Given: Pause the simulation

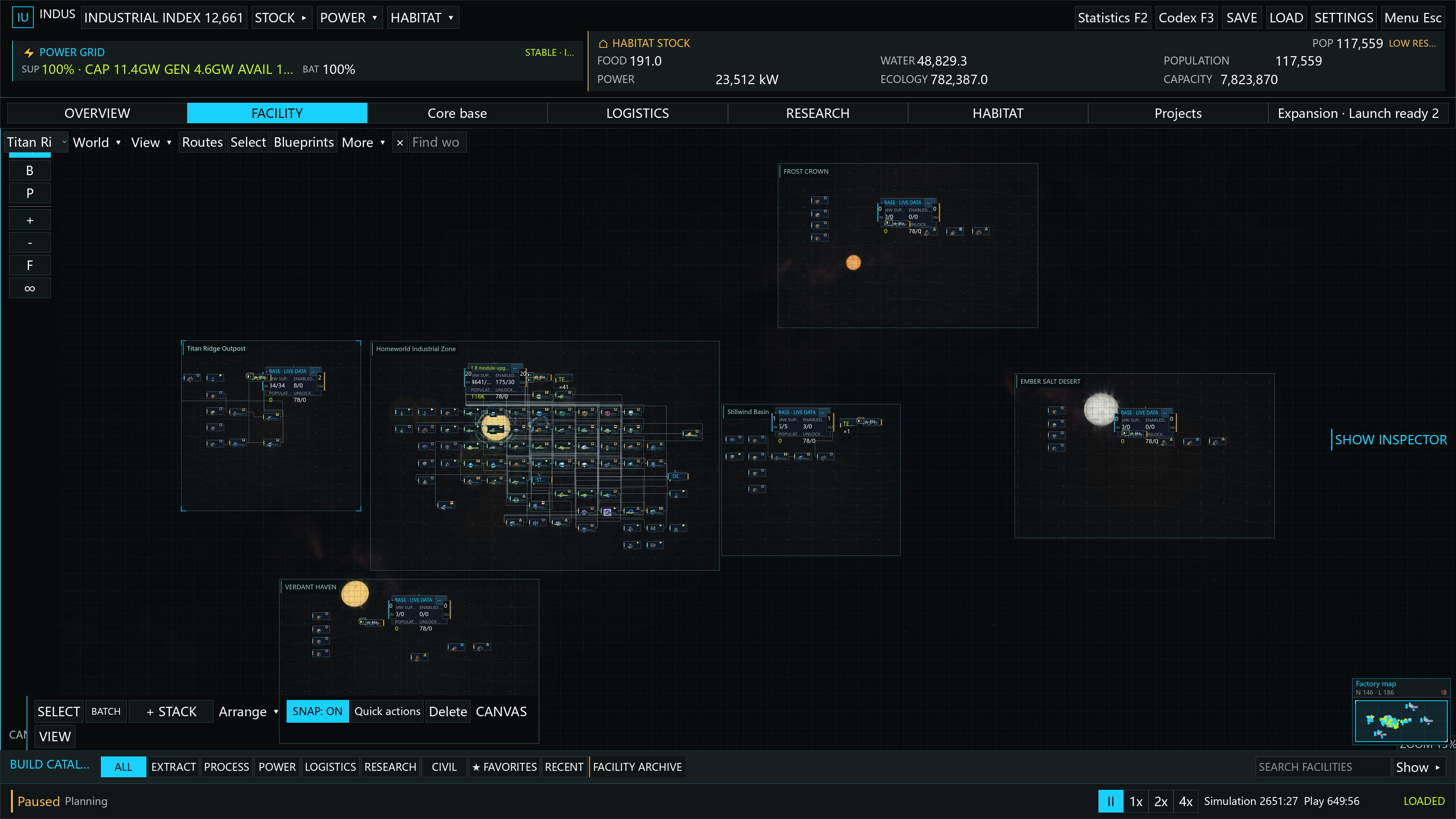Looking at the screenshot, I should tap(1111, 802).
